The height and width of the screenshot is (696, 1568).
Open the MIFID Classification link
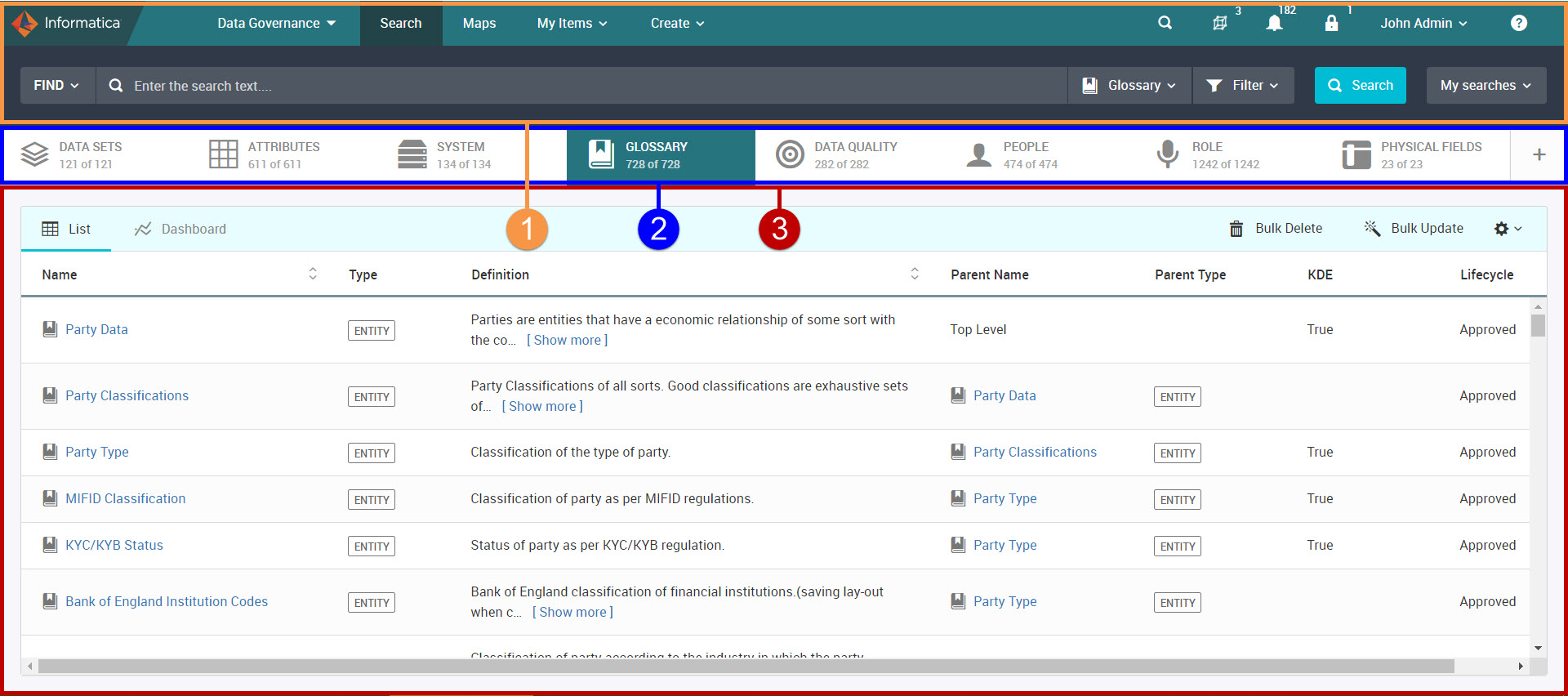tap(126, 498)
